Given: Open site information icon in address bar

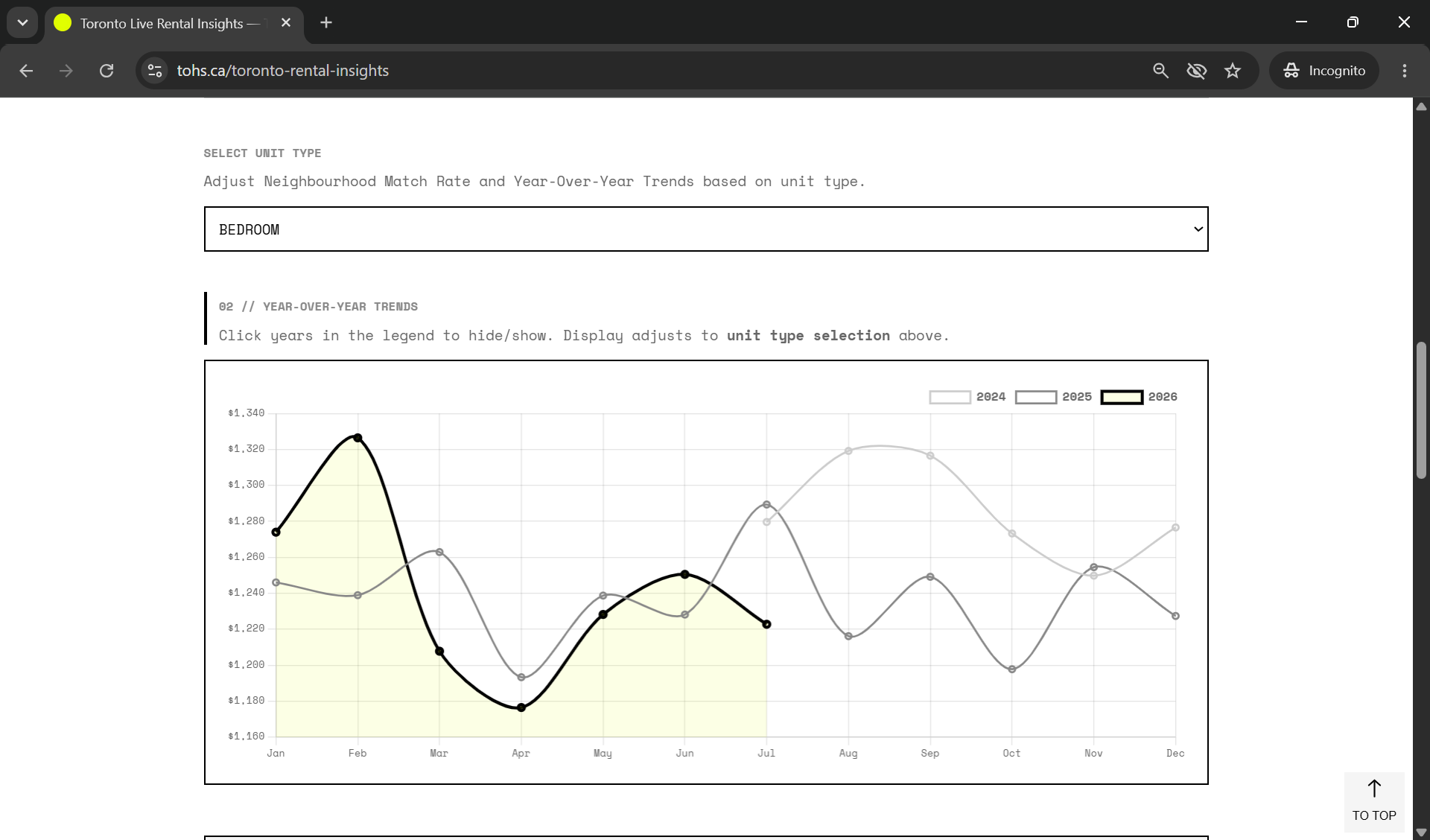Looking at the screenshot, I should pyautogui.click(x=155, y=71).
